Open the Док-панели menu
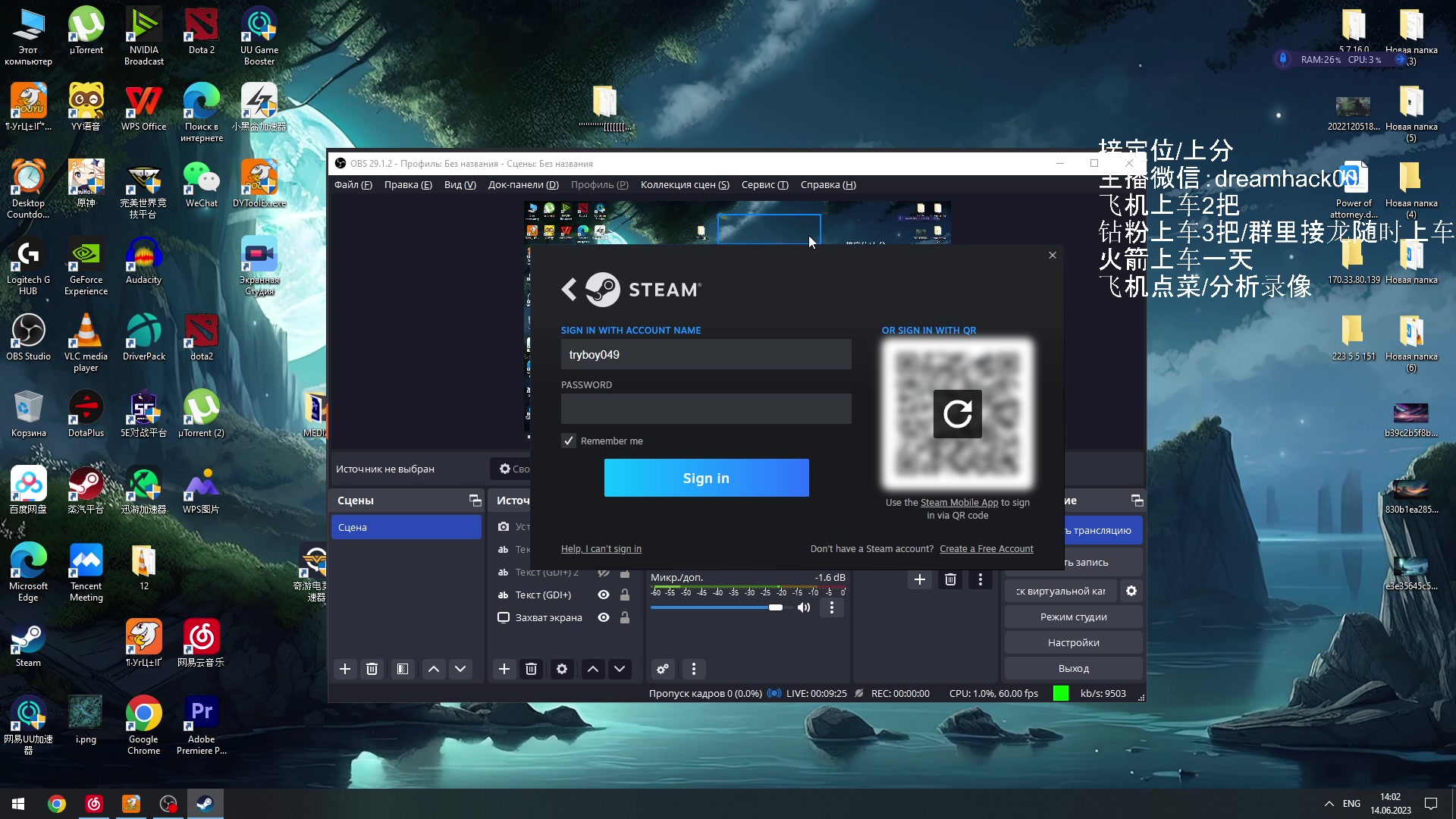Screen dimensions: 1456x819 (523, 185)
